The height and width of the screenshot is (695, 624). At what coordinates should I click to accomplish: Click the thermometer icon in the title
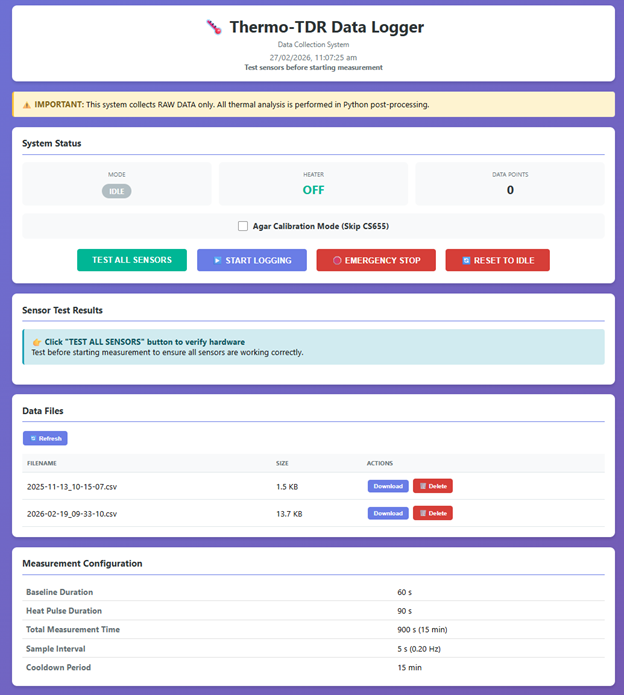[x=213, y=28]
